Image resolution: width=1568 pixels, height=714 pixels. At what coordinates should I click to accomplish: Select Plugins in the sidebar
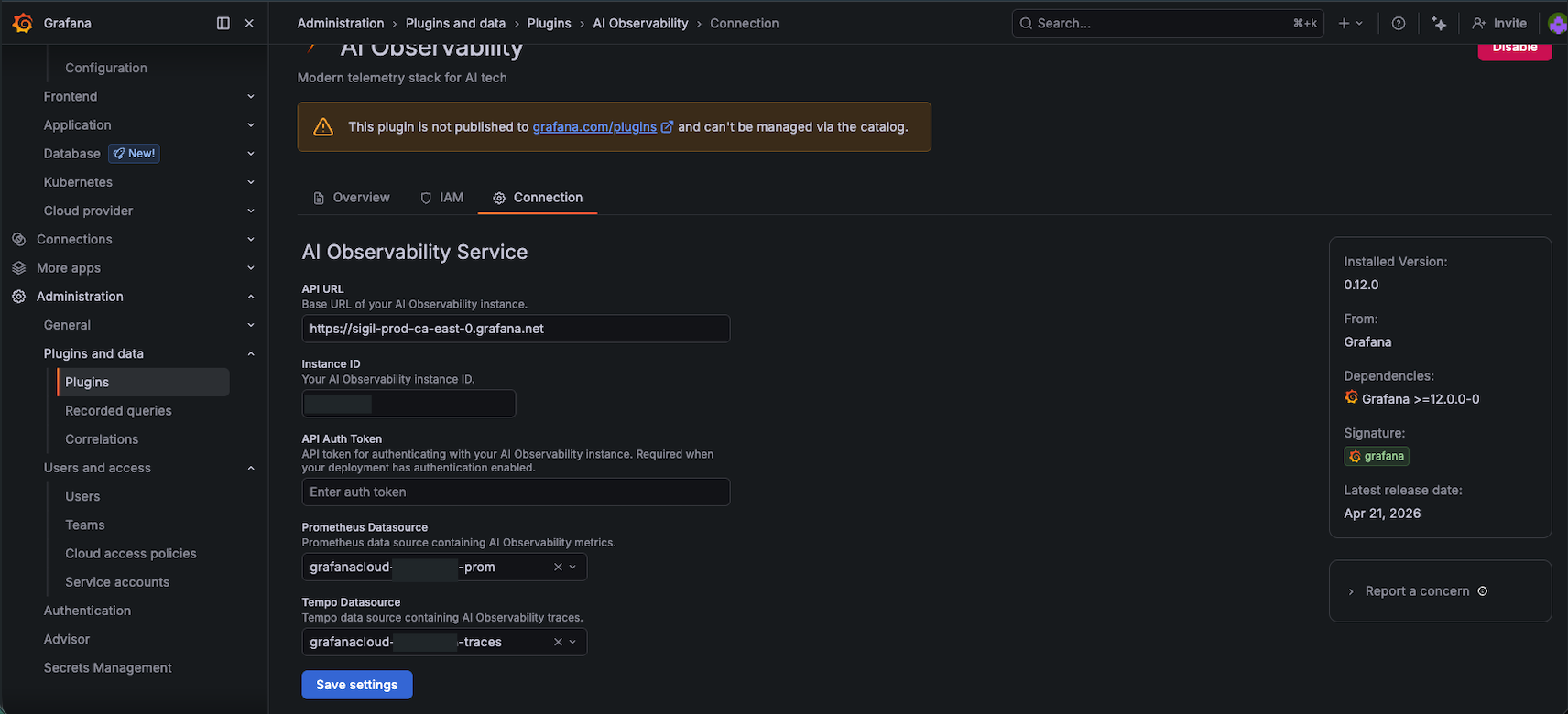coord(143,383)
